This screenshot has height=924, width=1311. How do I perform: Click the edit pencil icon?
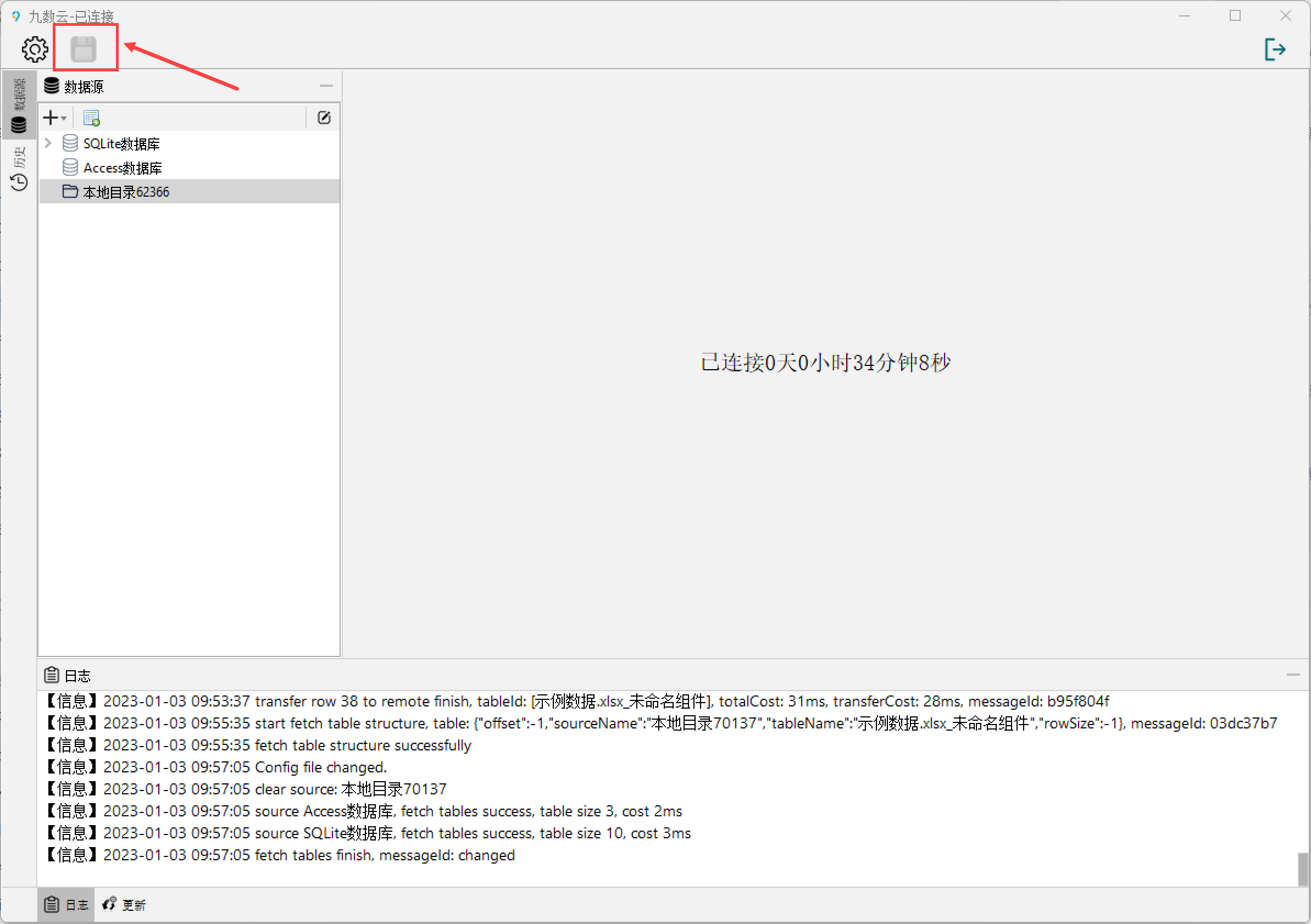(x=324, y=118)
